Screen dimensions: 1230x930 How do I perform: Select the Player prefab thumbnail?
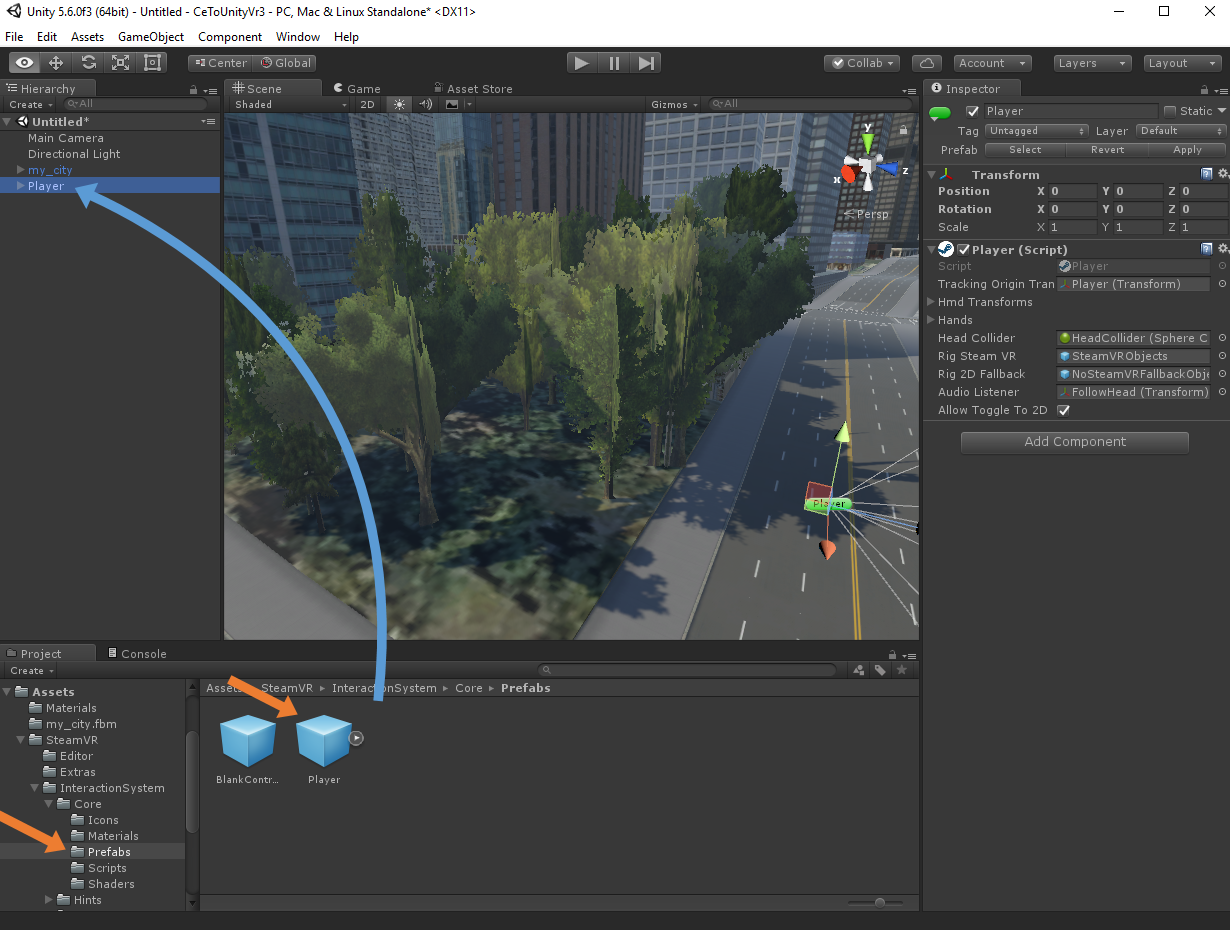324,741
